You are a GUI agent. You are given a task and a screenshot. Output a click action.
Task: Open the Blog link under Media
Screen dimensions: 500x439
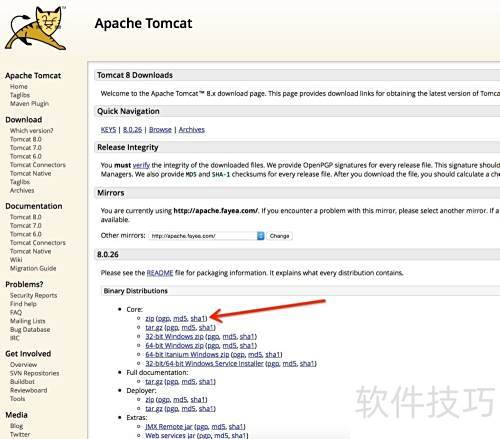coord(16,426)
